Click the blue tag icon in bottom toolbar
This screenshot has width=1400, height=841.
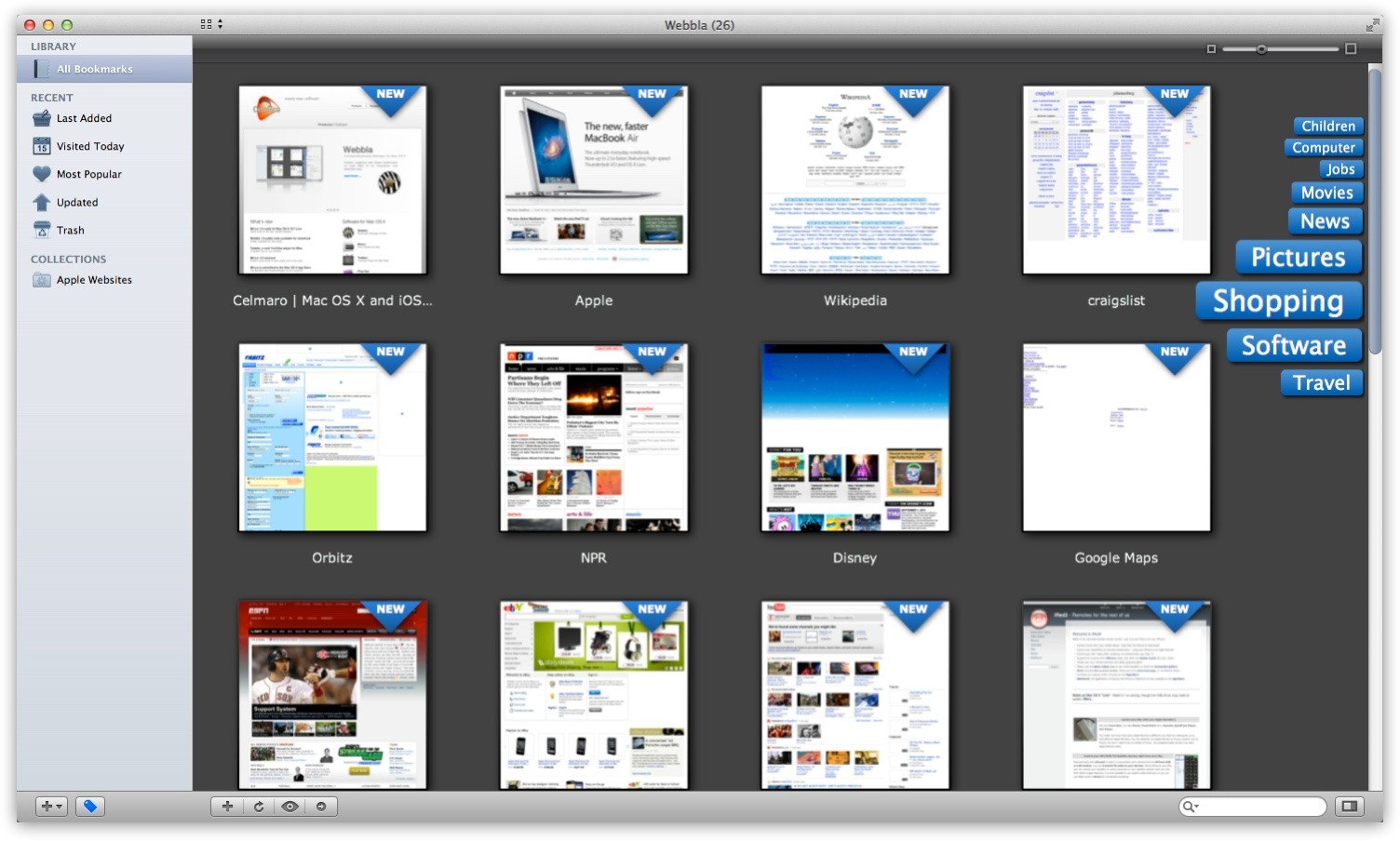click(90, 806)
